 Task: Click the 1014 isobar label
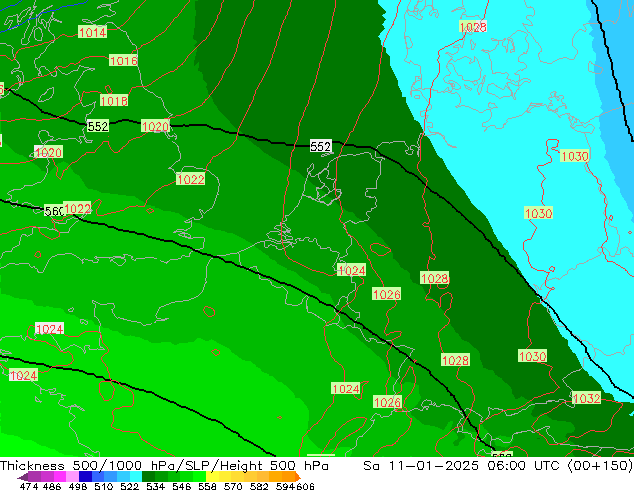[92, 32]
